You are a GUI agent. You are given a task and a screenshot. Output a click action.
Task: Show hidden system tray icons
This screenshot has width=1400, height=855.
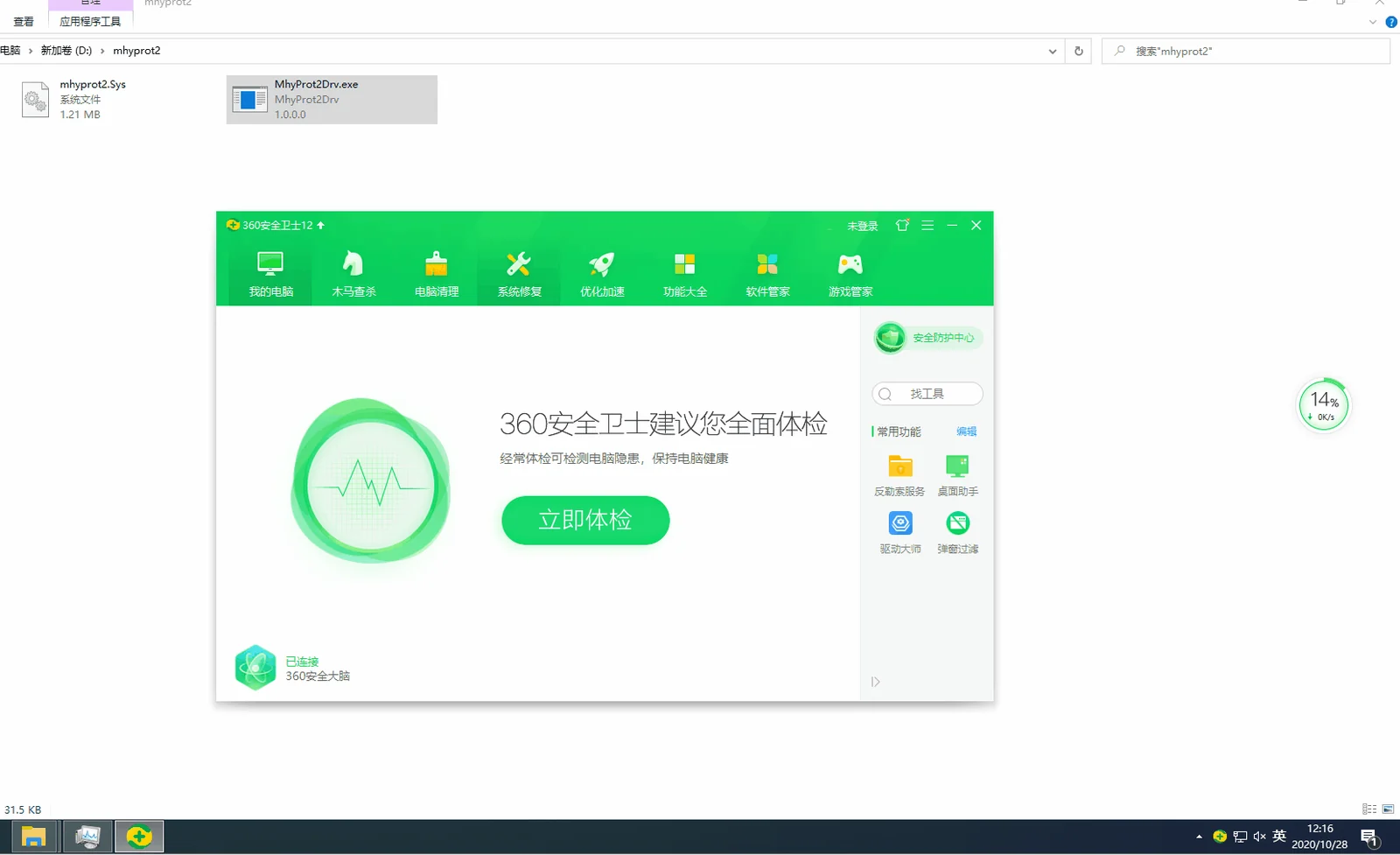click(x=1199, y=837)
